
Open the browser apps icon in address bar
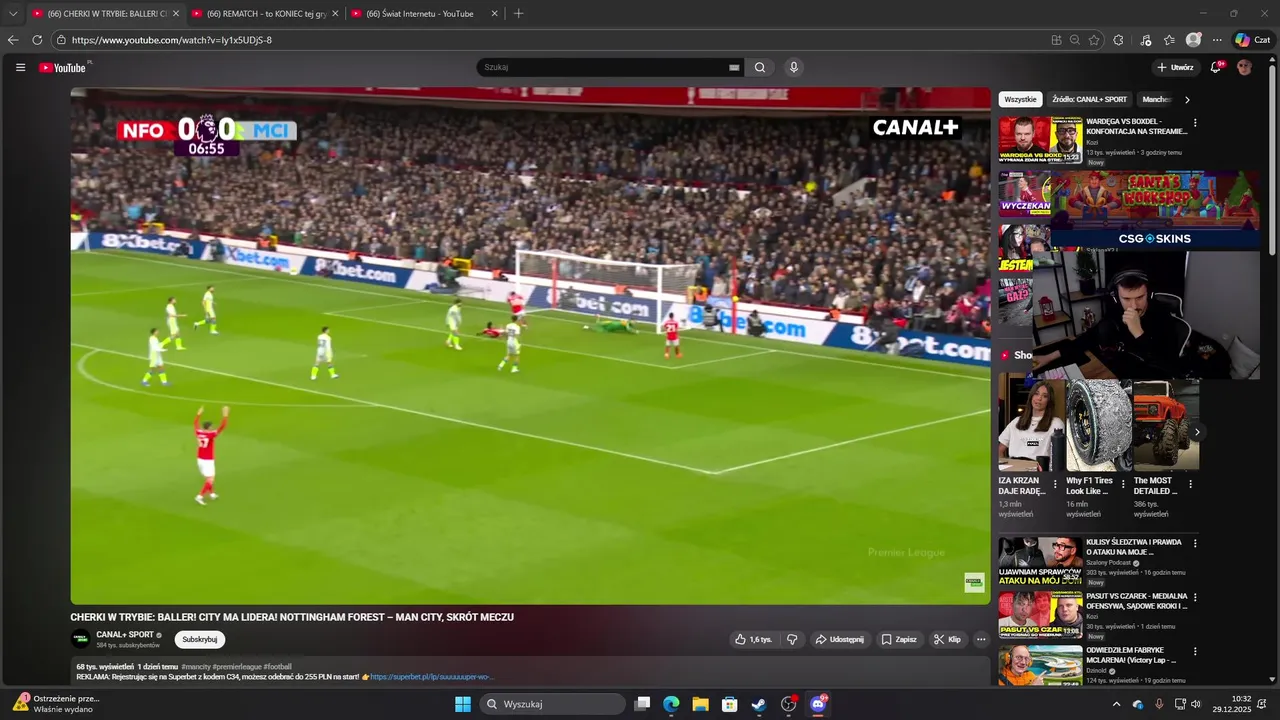click(x=1056, y=40)
